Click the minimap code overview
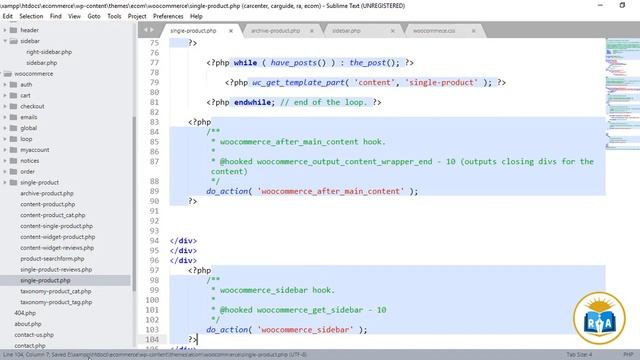 click(x=622, y=94)
